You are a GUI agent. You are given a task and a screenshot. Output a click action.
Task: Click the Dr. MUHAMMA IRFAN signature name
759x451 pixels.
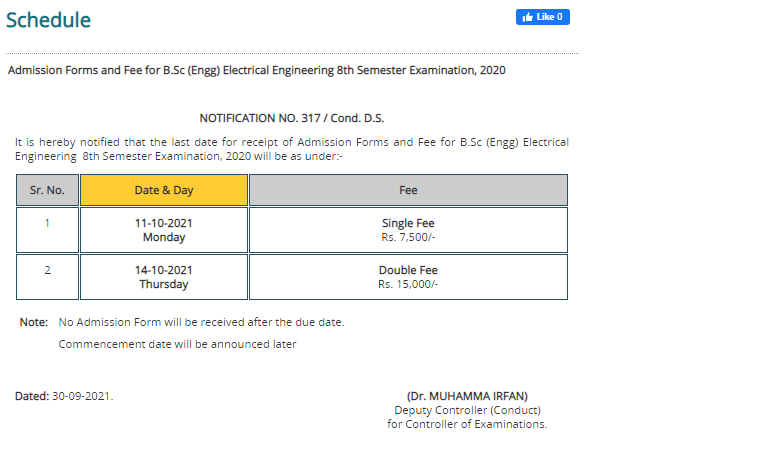coord(467,396)
